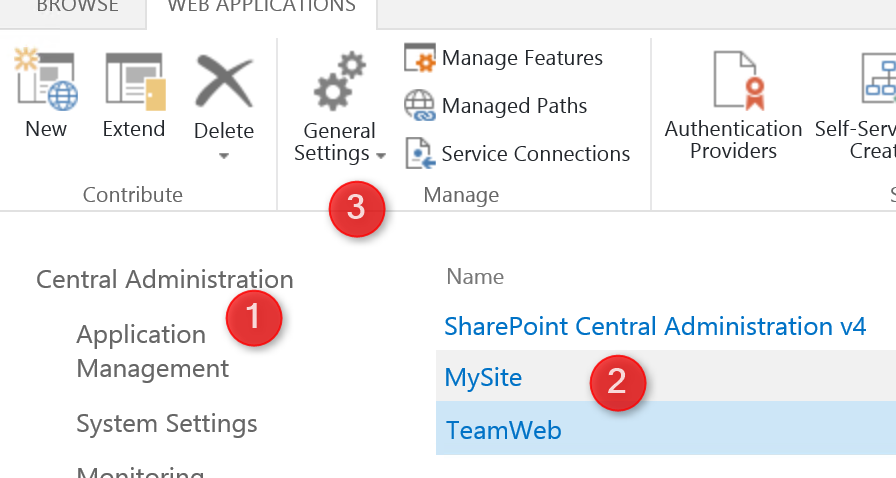896x478 pixels.
Task: Open the Central Administration navigation link
Action: (165, 280)
